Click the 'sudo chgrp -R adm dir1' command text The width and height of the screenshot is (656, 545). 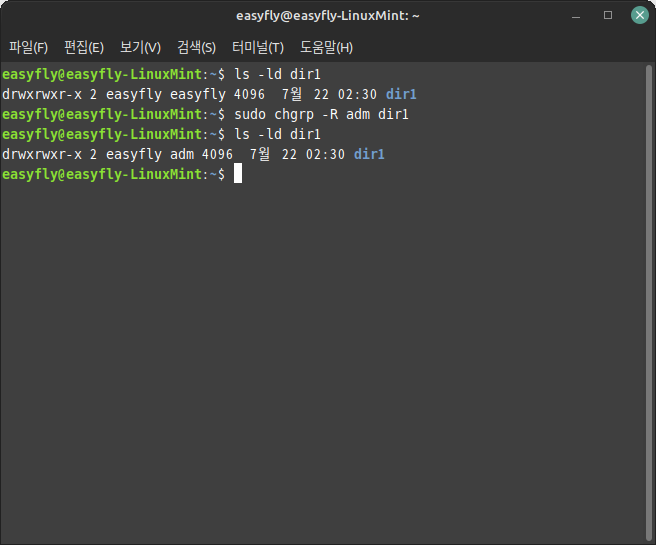point(321,114)
